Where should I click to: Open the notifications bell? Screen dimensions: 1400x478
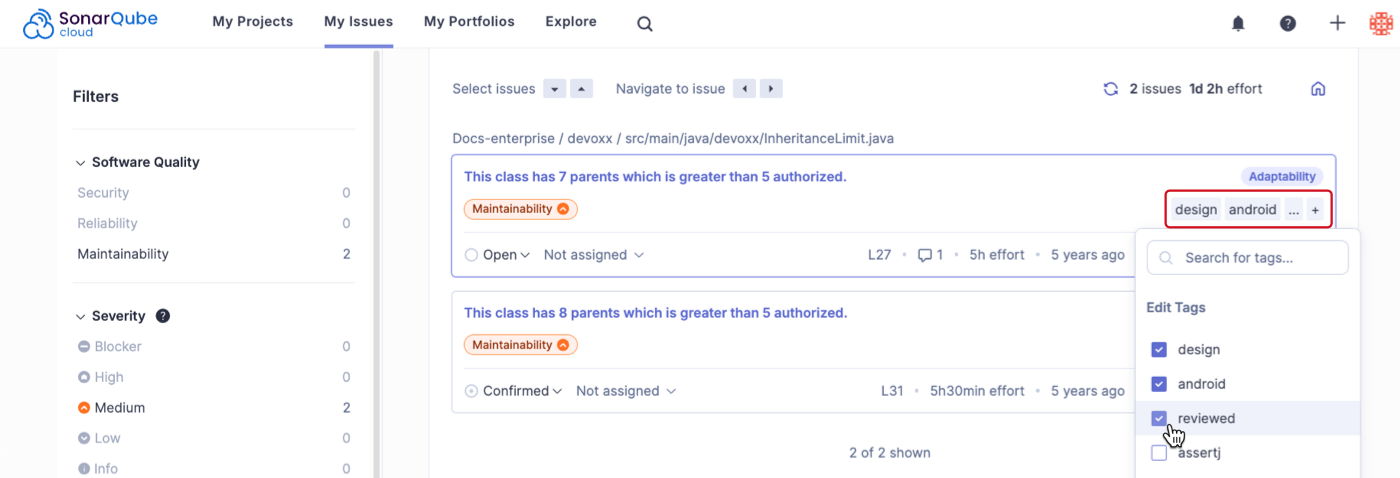click(x=1238, y=23)
